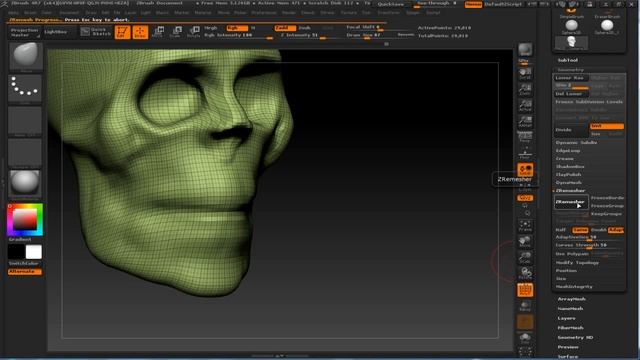Click the Rotate view icon in right shelf
Viewport: 640px width, 360px height.
tap(525, 273)
